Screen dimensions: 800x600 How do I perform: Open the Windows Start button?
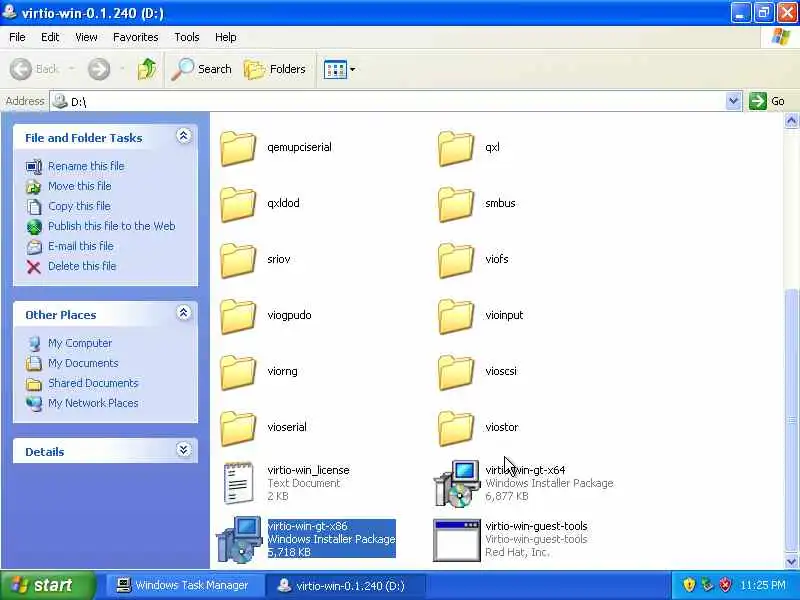[x=47, y=585]
